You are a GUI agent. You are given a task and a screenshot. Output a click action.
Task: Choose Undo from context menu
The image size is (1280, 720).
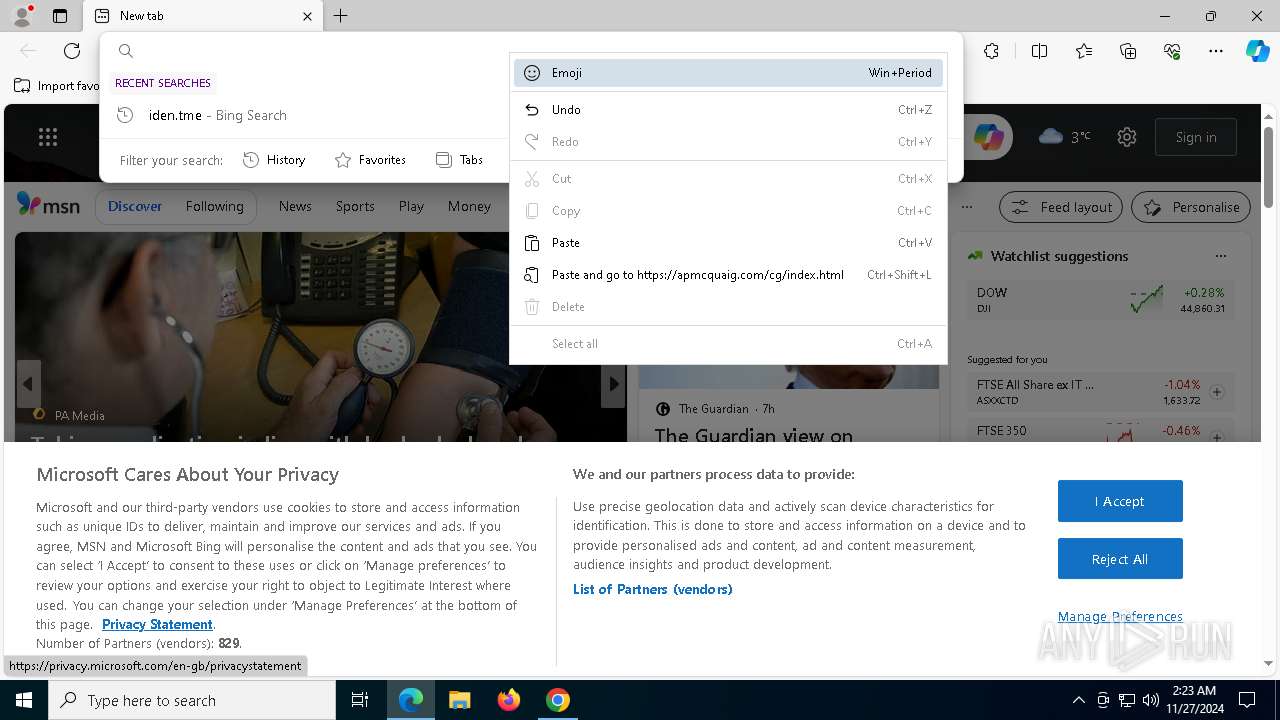click(x=728, y=110)
